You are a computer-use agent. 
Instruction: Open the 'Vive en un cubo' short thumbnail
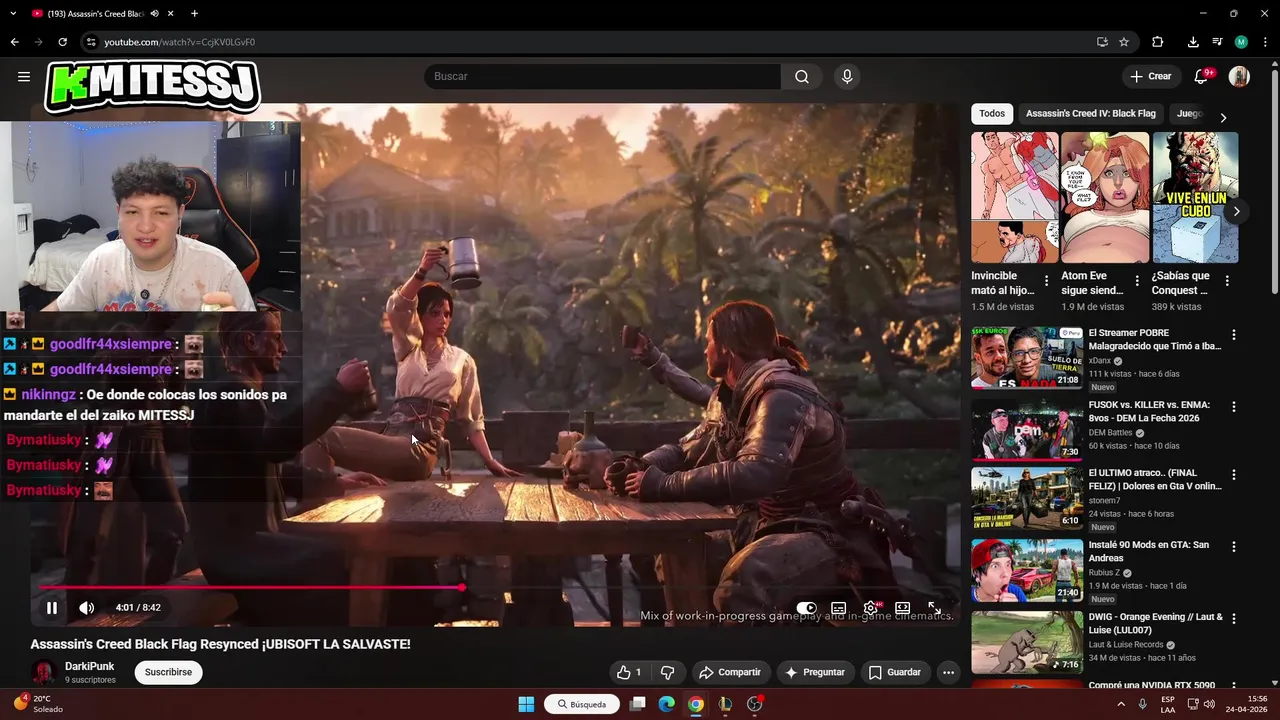click(1195, 197)
